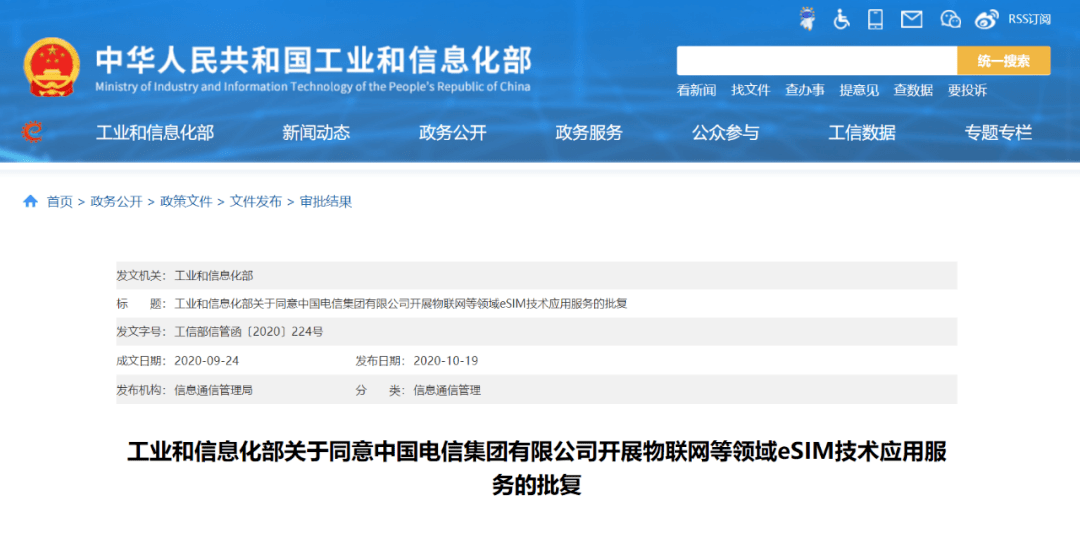Viewport: 1080px width, 555px height.
Task: Click the home icon in breadcrumb
Action: point(30,201)
